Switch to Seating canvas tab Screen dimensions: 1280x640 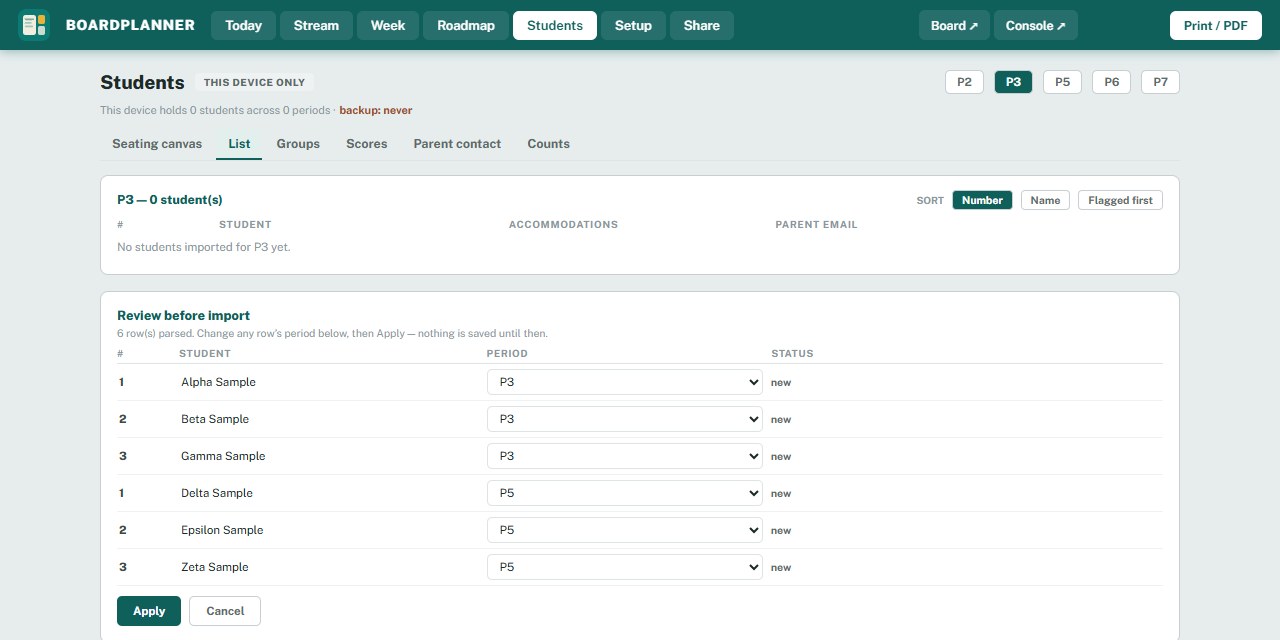(x=157, y=144)
